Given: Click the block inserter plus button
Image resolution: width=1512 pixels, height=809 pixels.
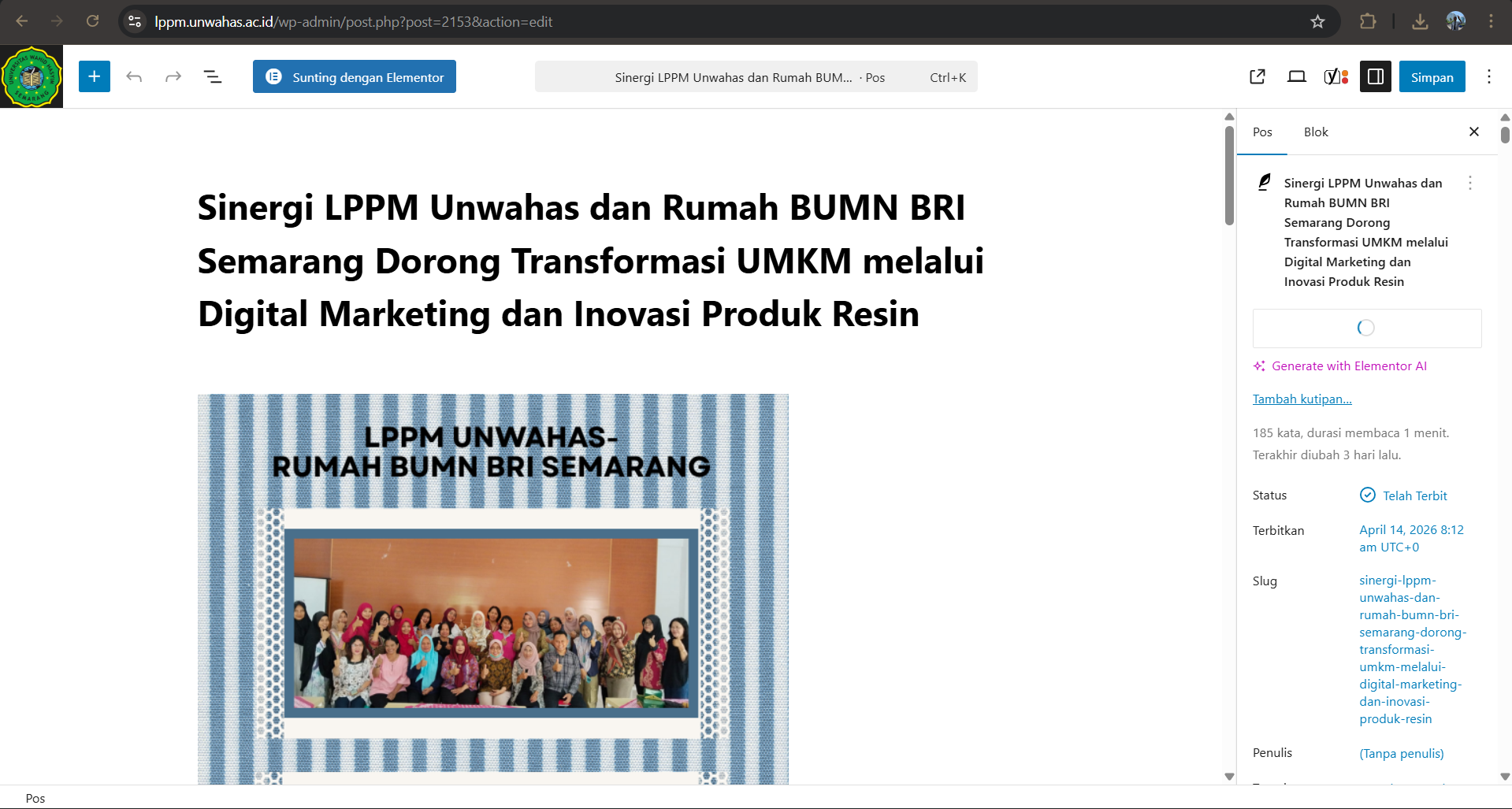Looking at the screenshot, I should (x=95, y=76).
